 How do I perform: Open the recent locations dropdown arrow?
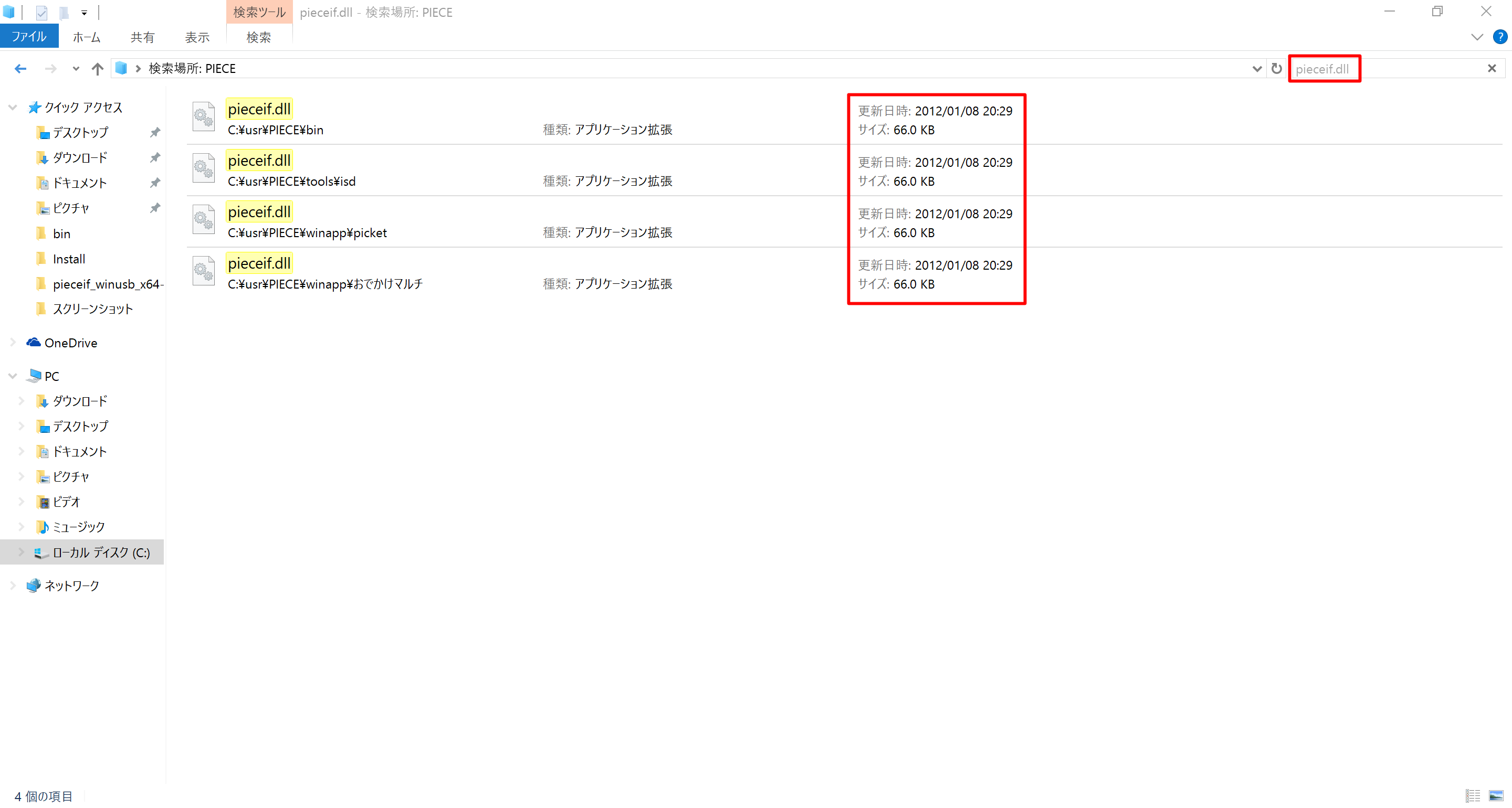(76, 69)
